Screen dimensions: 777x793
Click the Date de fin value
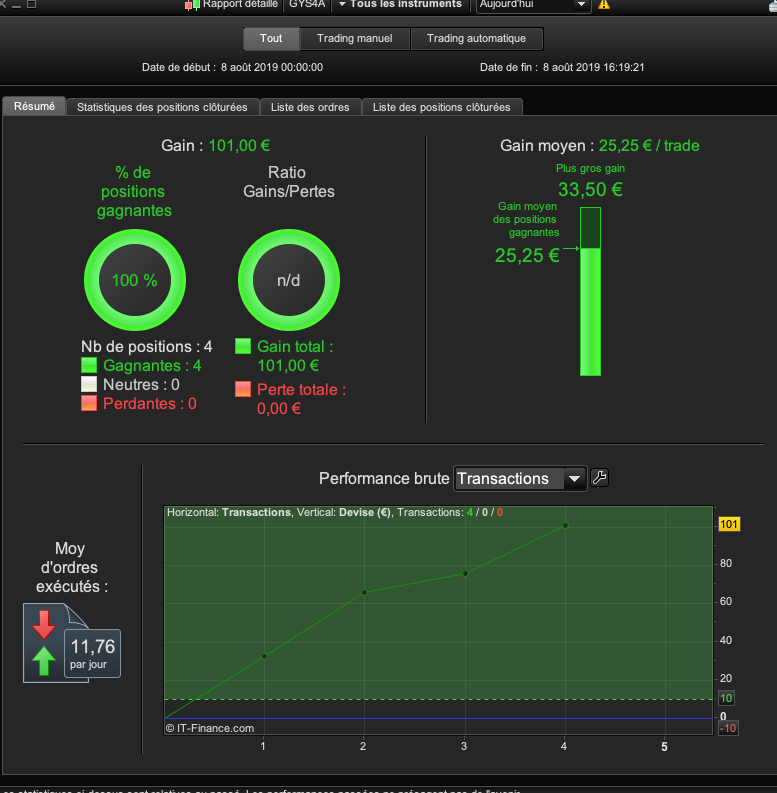click(594, 67)
